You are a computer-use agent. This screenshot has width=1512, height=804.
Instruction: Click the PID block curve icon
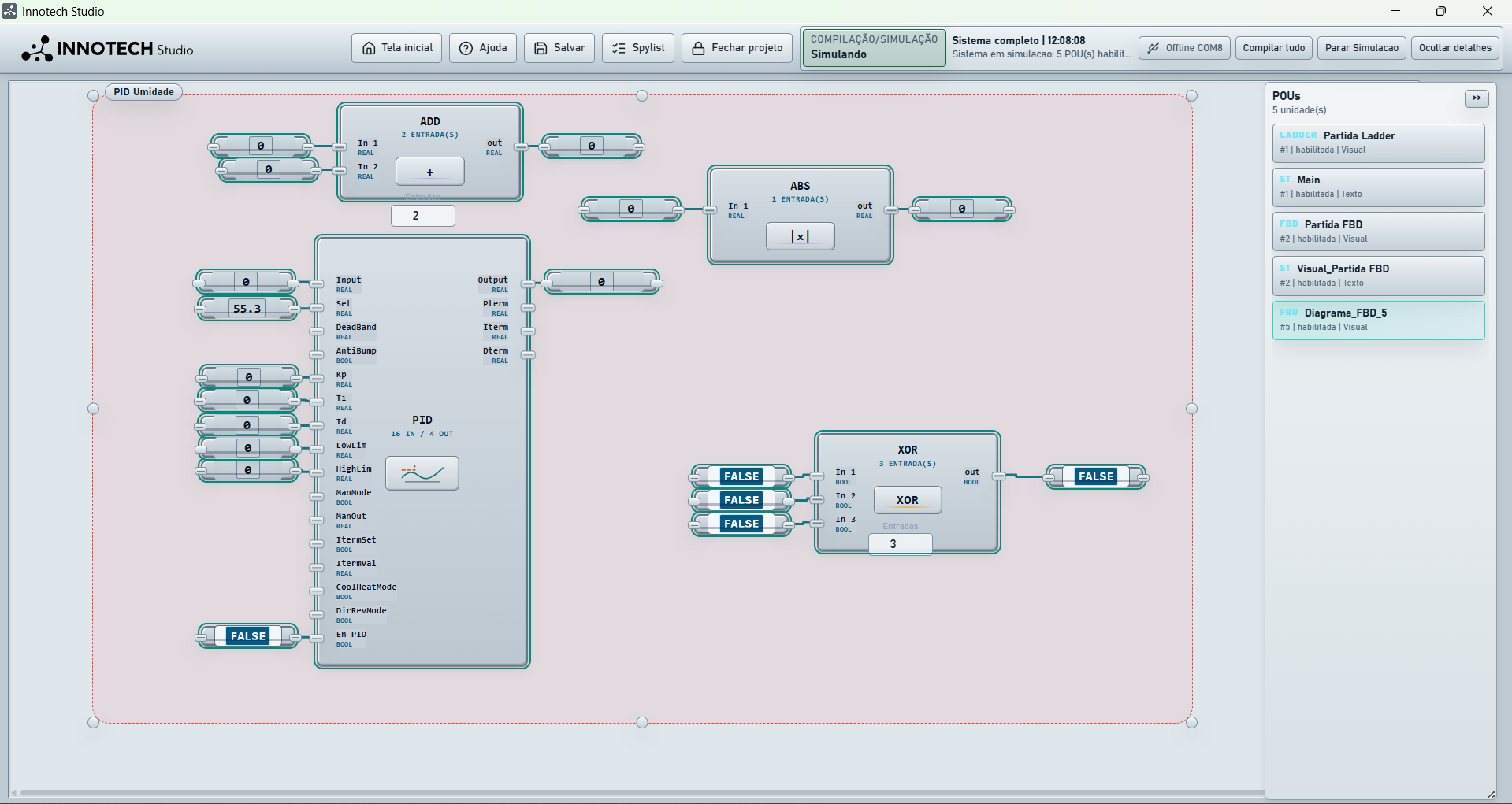coord(422,473)
